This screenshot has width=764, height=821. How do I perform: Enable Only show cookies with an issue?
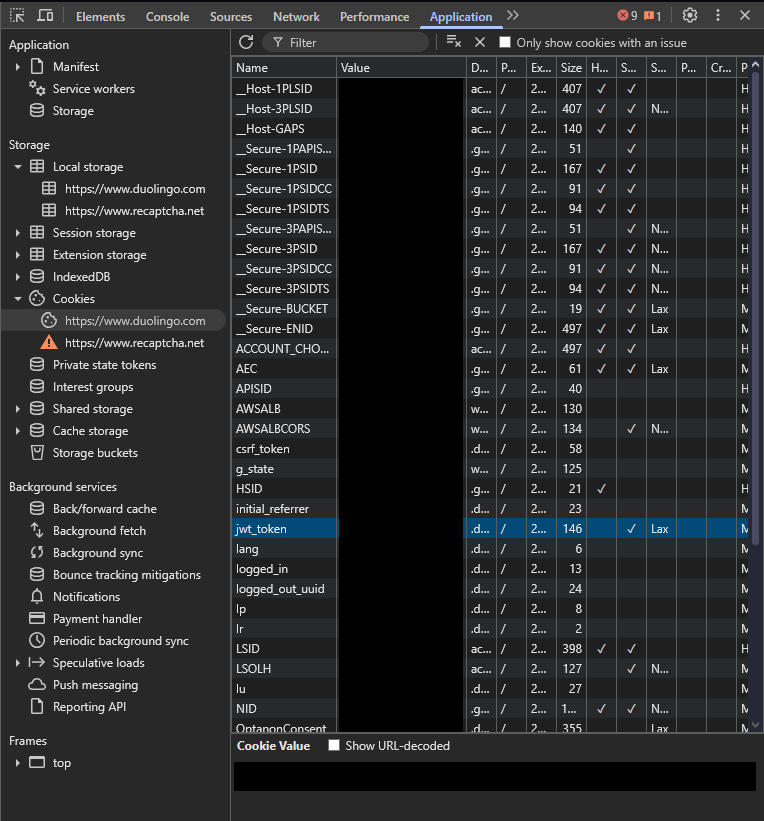(505, 42)
